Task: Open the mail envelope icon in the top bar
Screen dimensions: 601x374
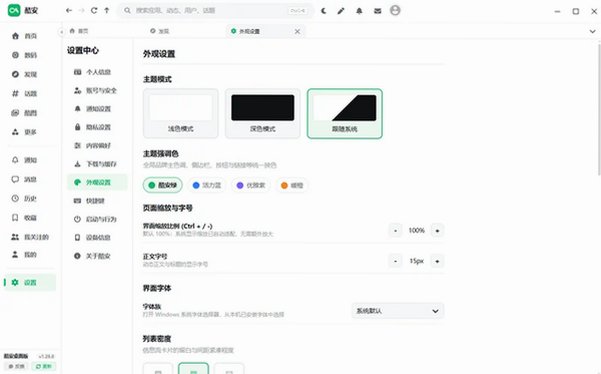Action: (378, 11)
